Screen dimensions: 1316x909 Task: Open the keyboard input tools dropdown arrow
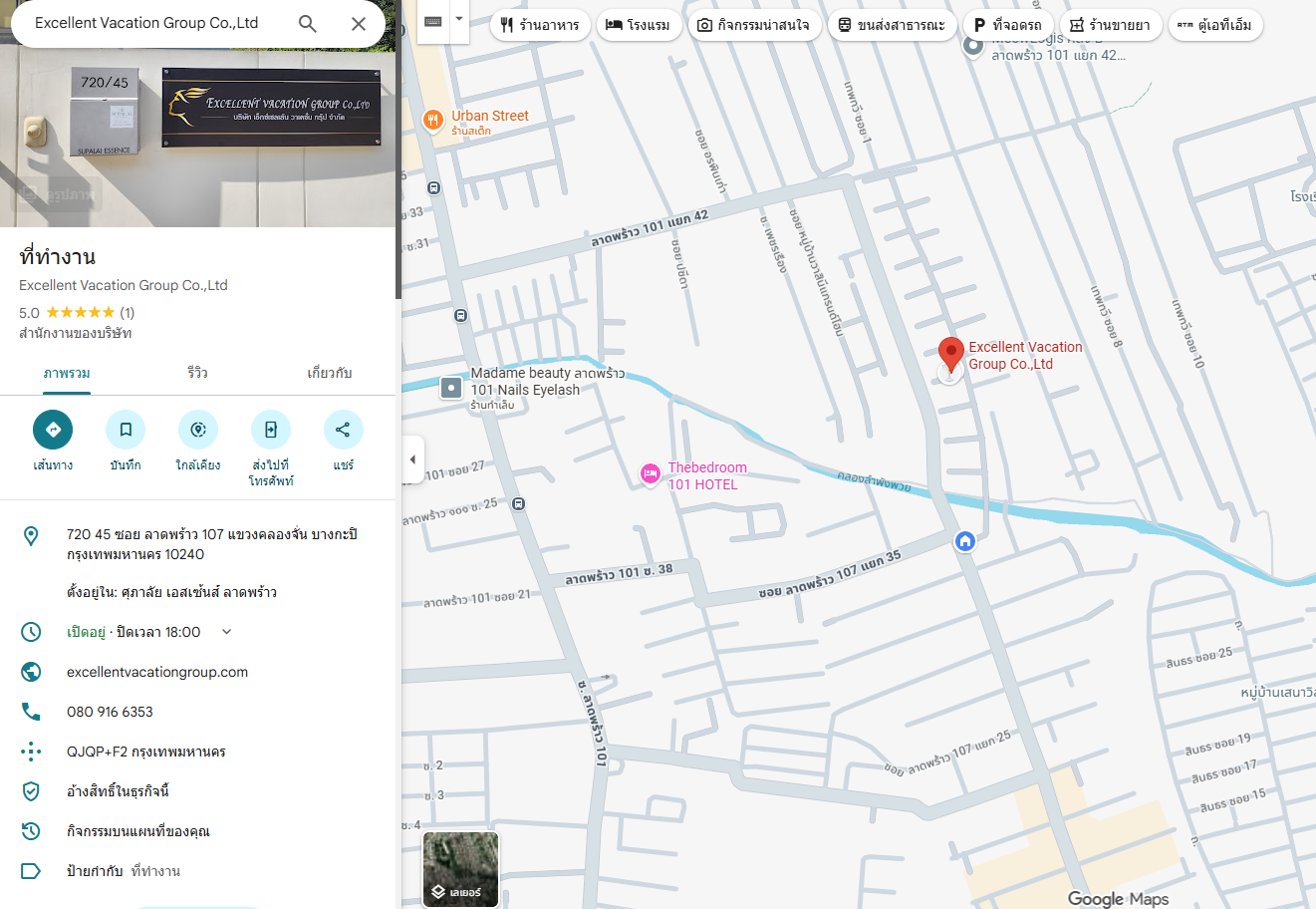[459, 20]
